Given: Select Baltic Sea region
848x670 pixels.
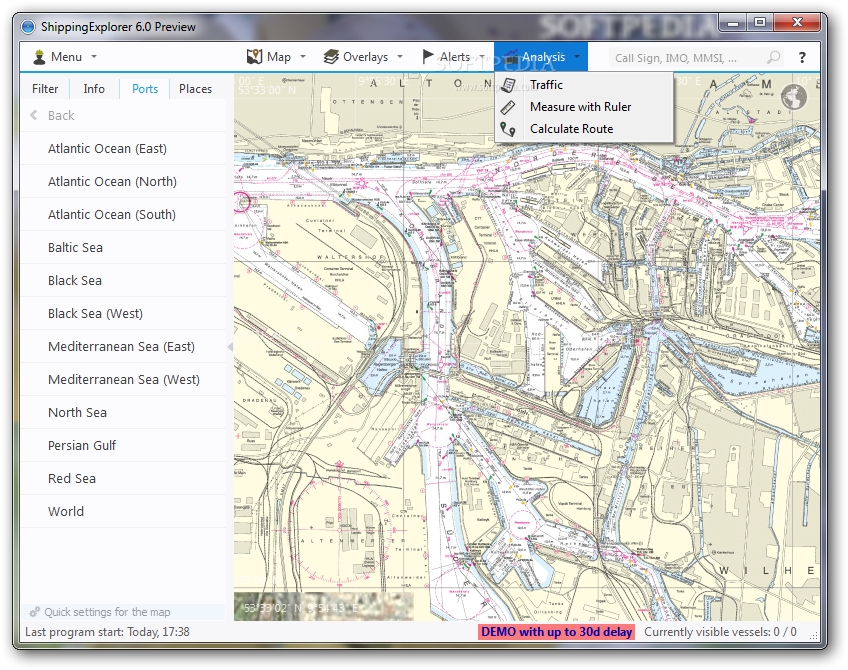Looking at the screenshot, I should (124, 248).
